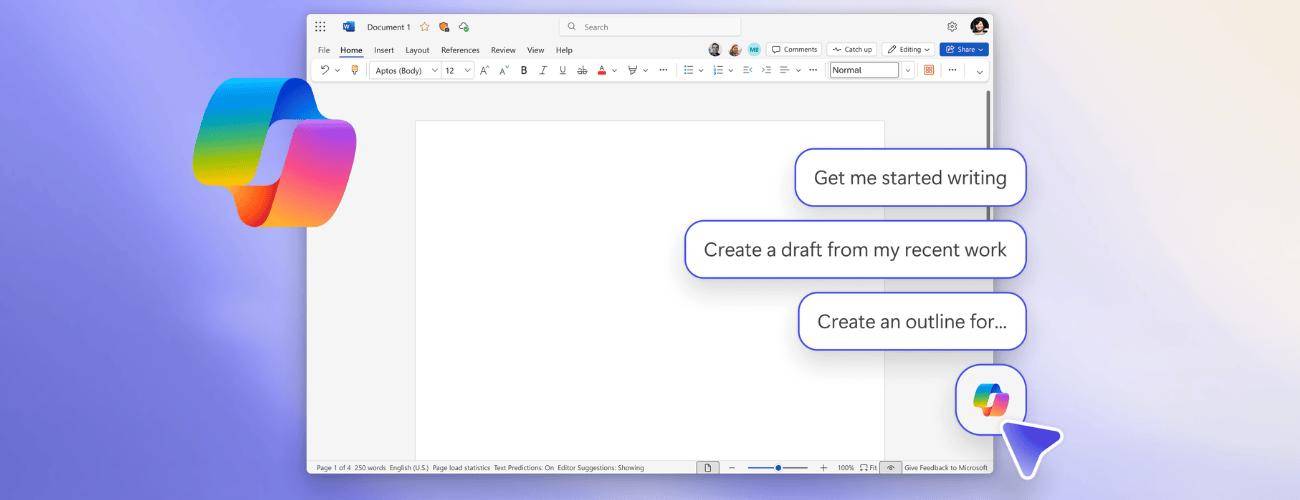Expand the font size 12 dropdown
Screen dimensions: 1300x500
click(x=458, y=70)
